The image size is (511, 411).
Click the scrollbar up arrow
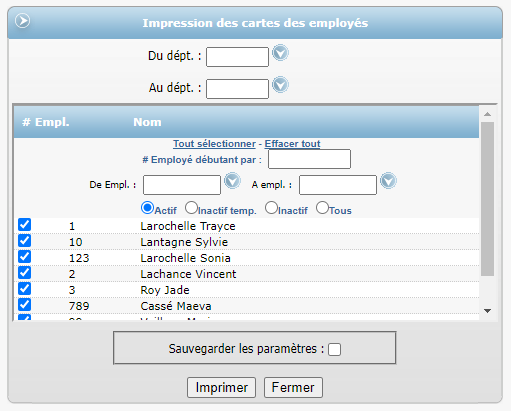click(487, 114)
